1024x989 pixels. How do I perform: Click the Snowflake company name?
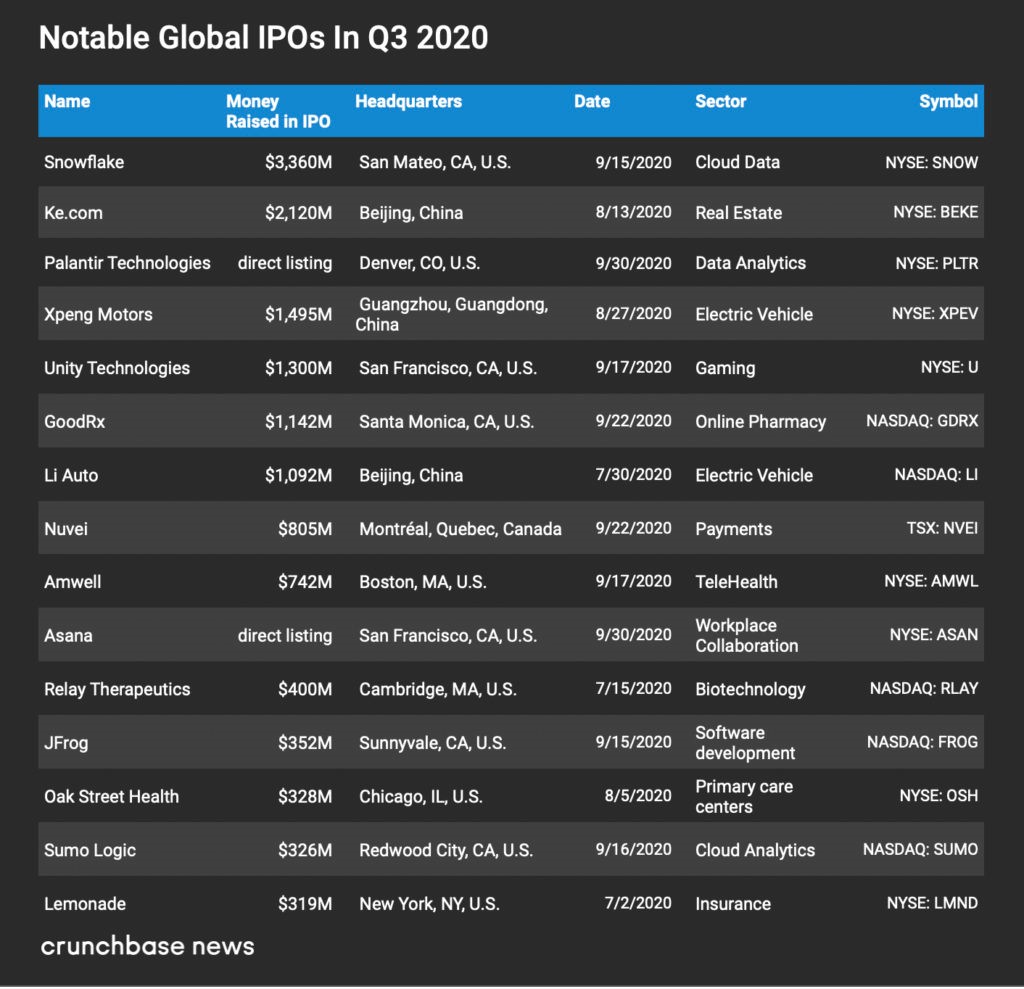[x=84, y=162]
